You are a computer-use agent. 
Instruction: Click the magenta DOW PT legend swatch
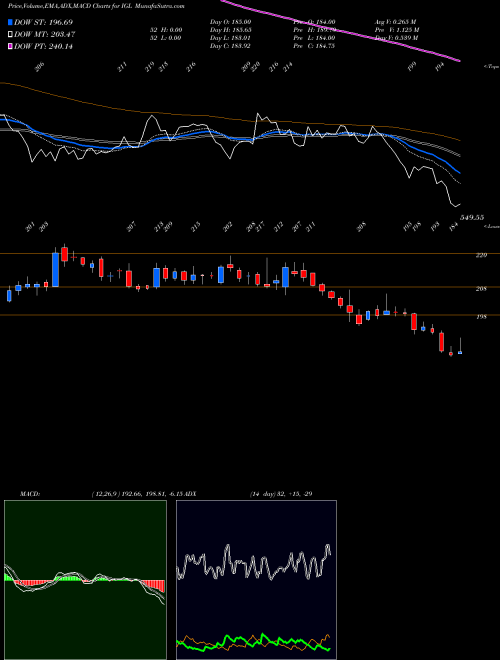[10, 46]
